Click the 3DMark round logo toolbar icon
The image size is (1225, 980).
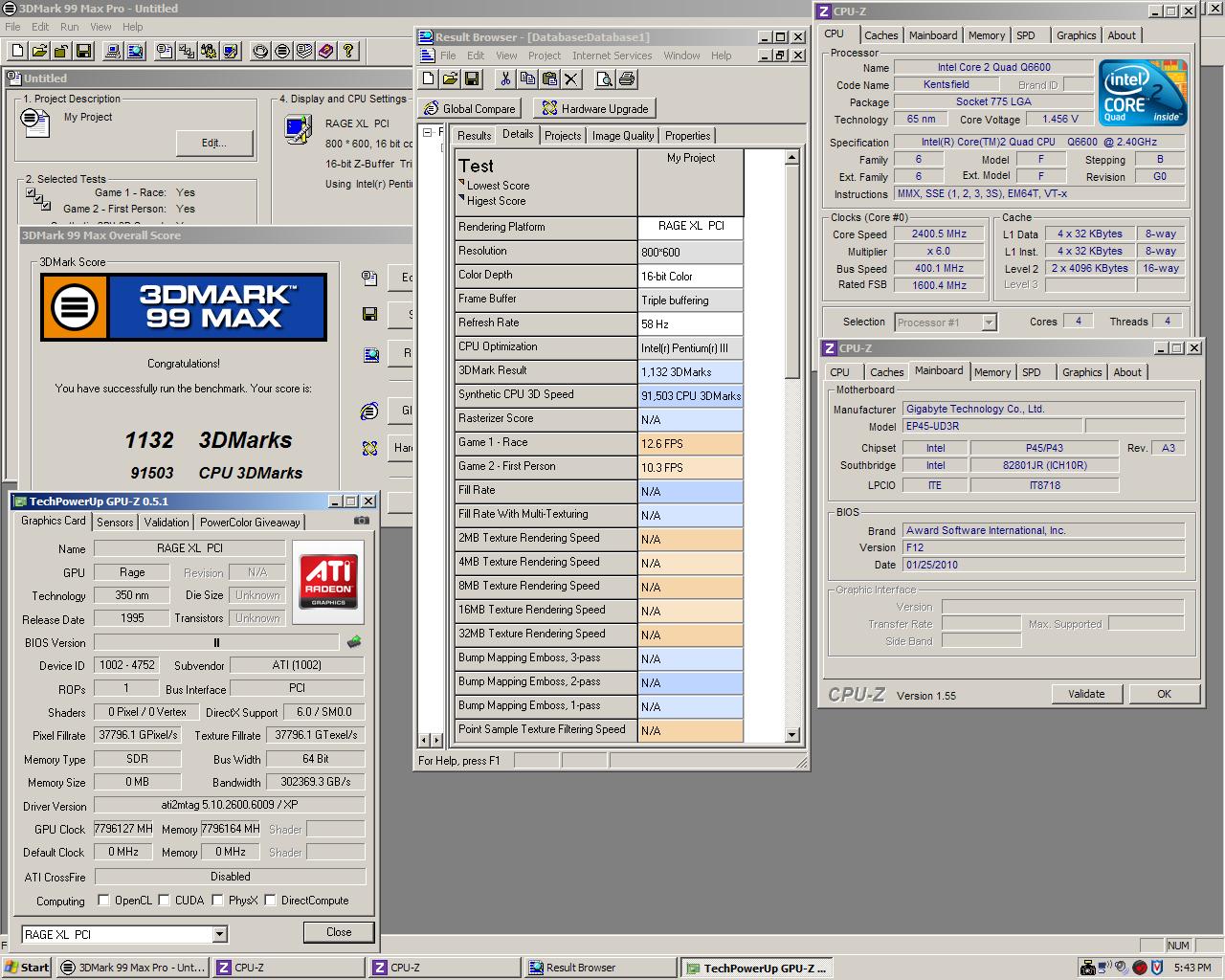[282, 51]
